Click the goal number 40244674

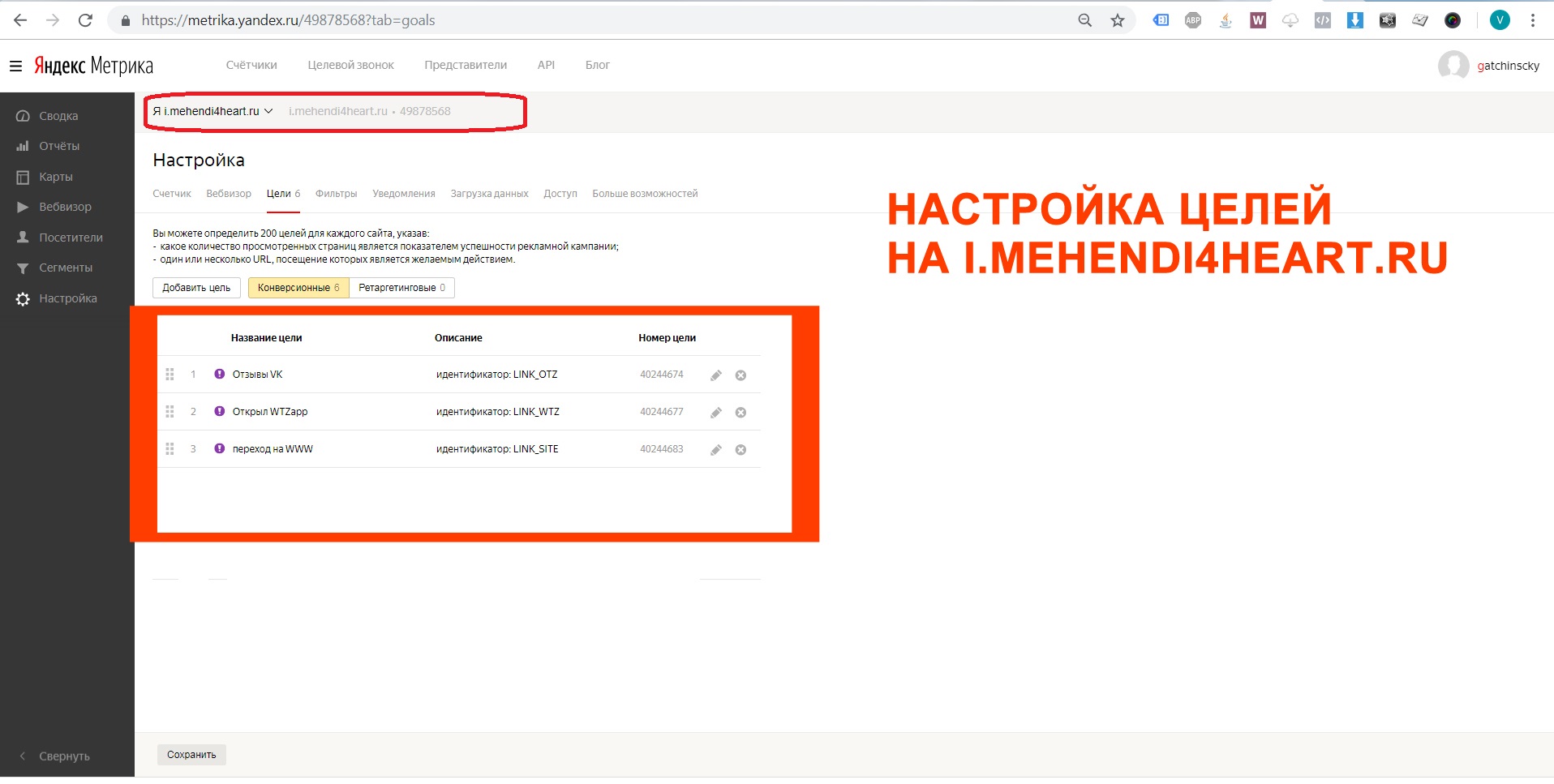point(661,375)
